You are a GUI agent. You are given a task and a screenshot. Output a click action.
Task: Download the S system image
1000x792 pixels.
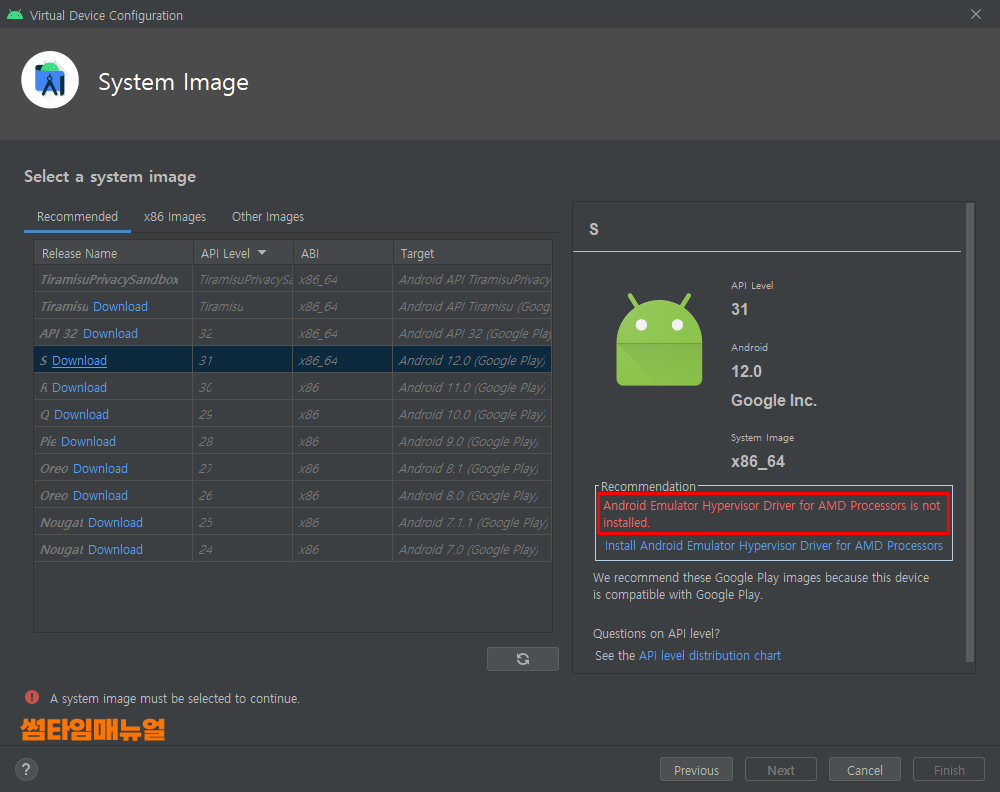coord(79,360)
